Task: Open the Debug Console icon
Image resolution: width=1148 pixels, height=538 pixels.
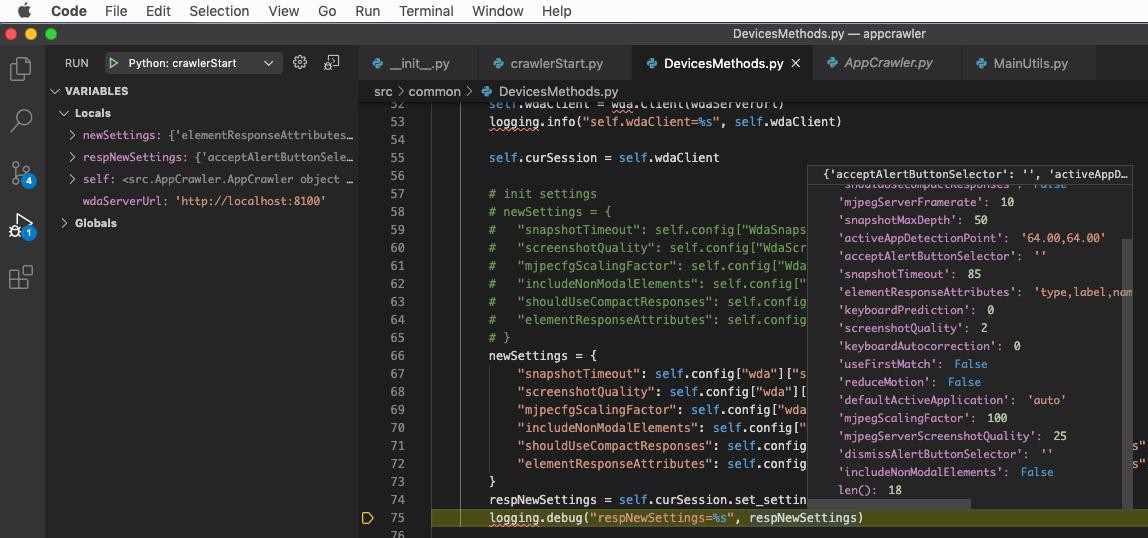Action: click(x=332, y=62)
